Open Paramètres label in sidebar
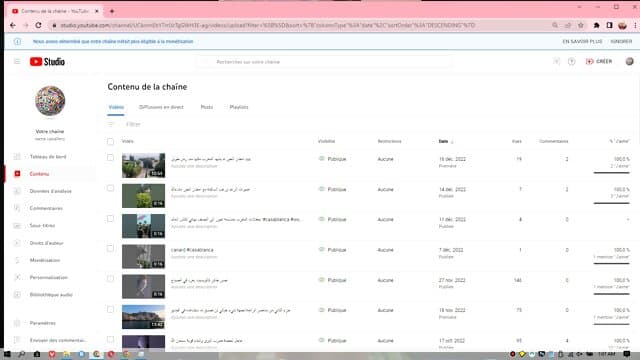The image size is (640, 360). (42, 323)
